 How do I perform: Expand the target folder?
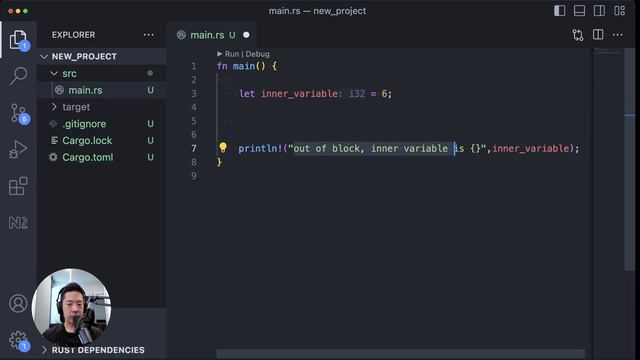click(53, 107)
